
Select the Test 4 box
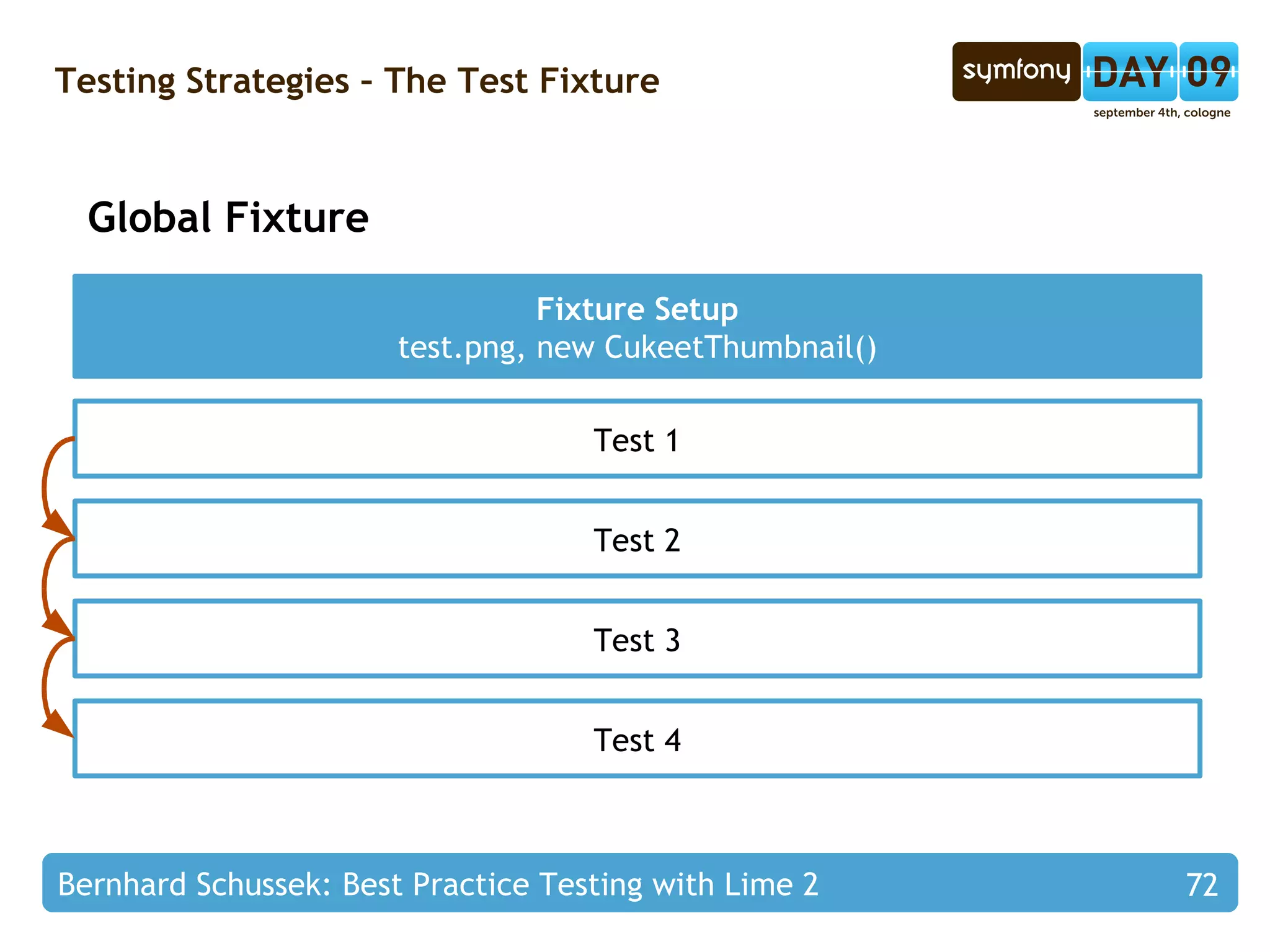(637, 739)
